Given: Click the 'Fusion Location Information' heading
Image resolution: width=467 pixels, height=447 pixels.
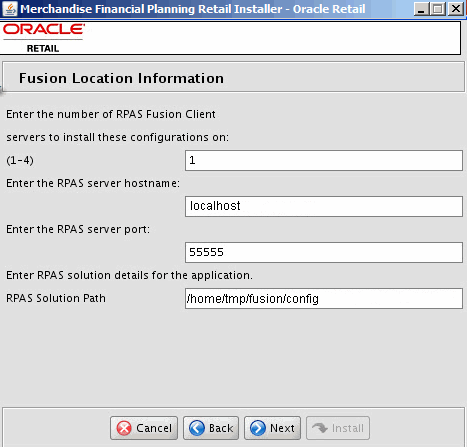Looking at the screenshot, I should (121, 78).
